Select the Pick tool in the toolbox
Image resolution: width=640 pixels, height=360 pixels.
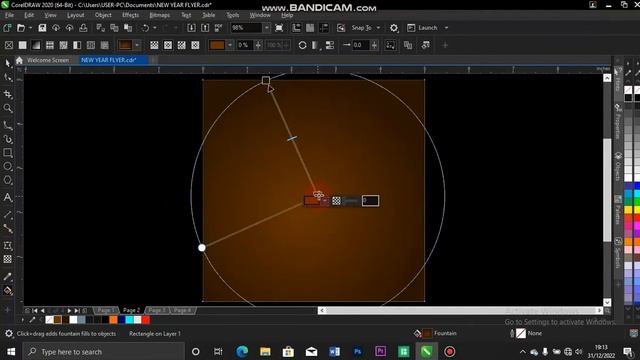pos(8,63)
